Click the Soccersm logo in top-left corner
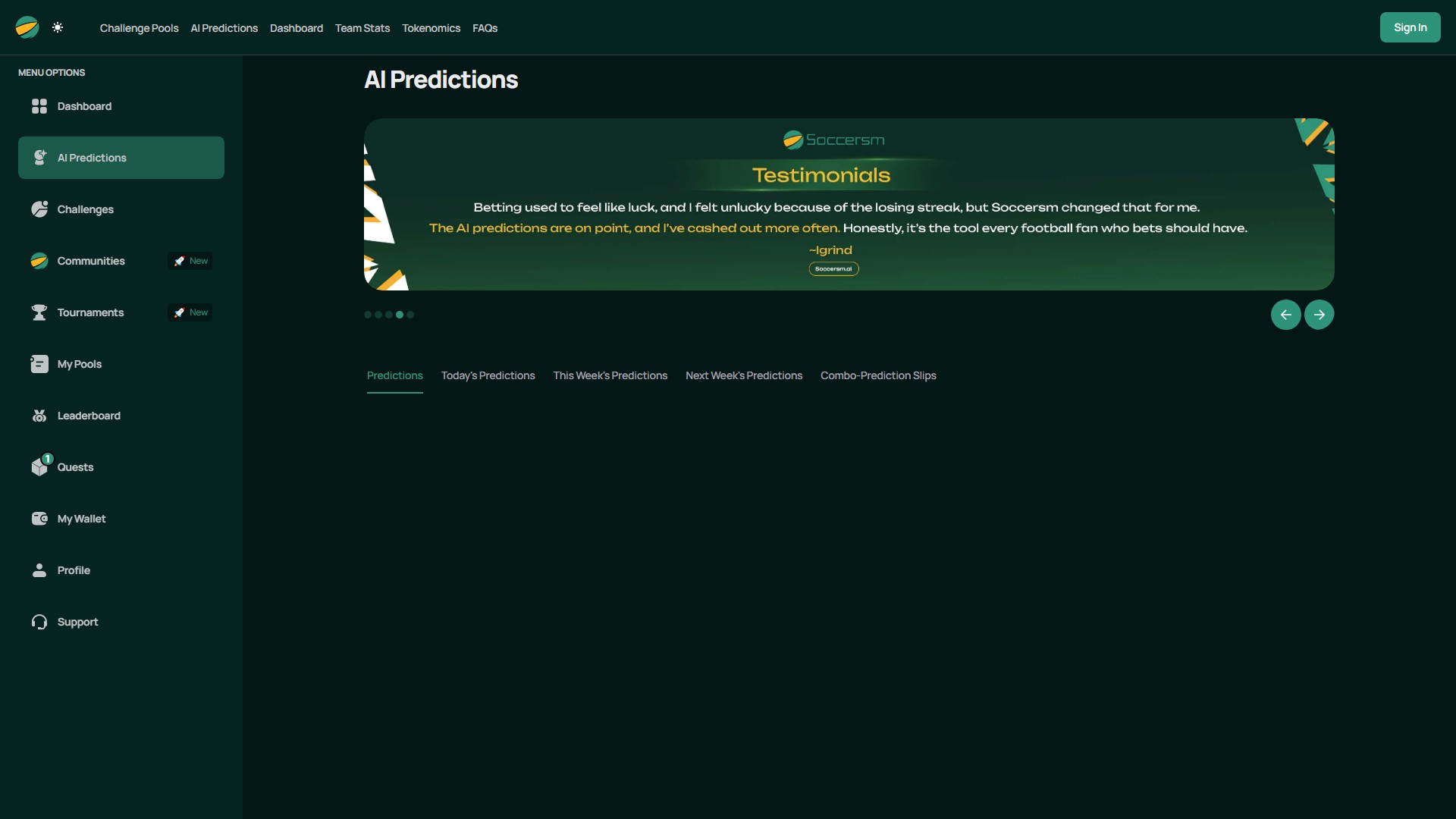1456x819 pixels. (25, 27)
